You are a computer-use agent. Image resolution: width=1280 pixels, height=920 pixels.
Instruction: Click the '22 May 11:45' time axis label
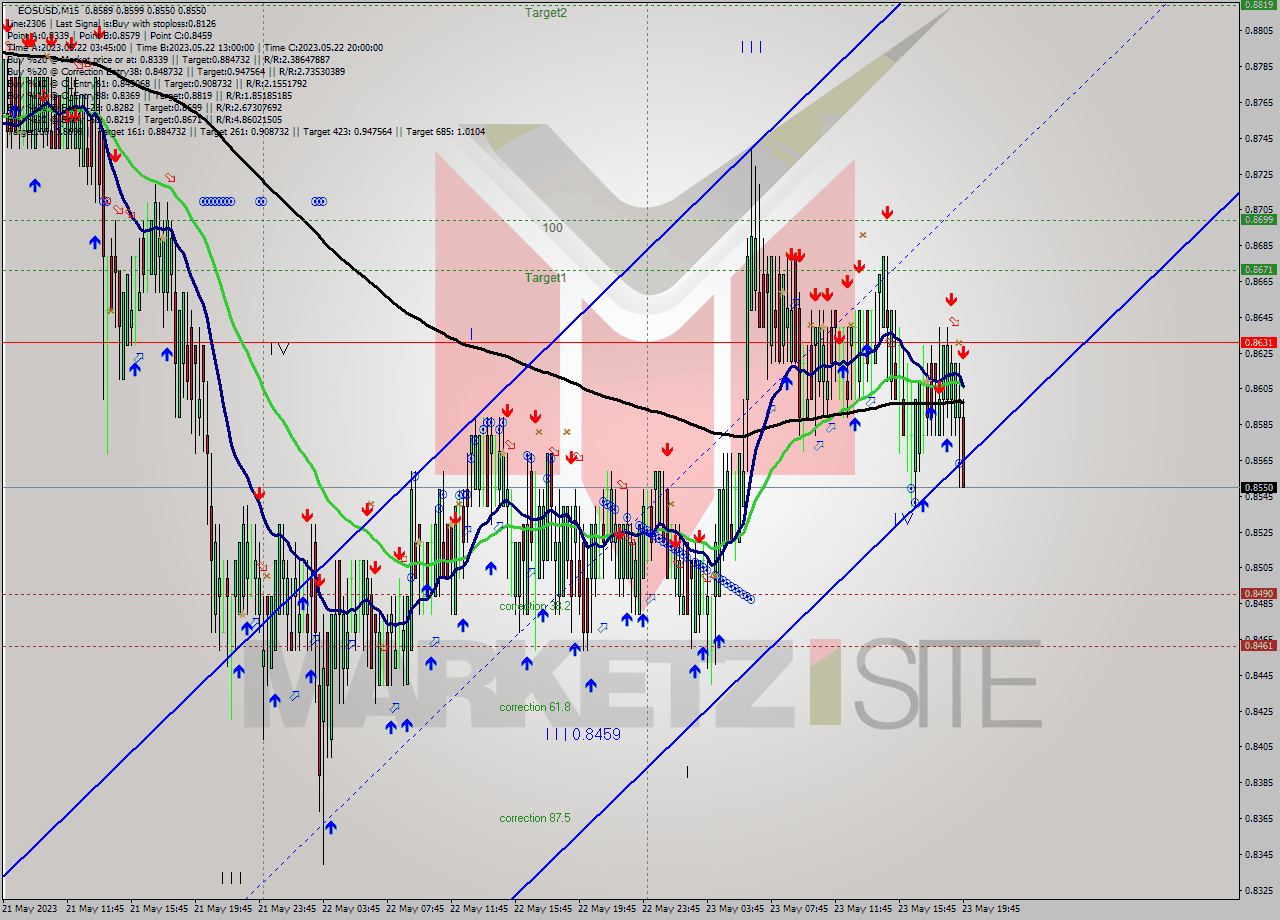pyautogui.click(x=479, y=909)
